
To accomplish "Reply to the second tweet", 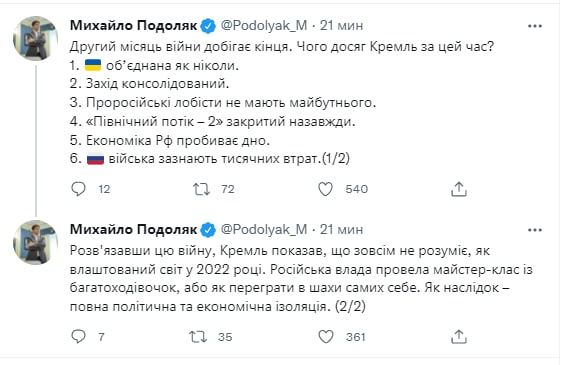I will (78, 336).
